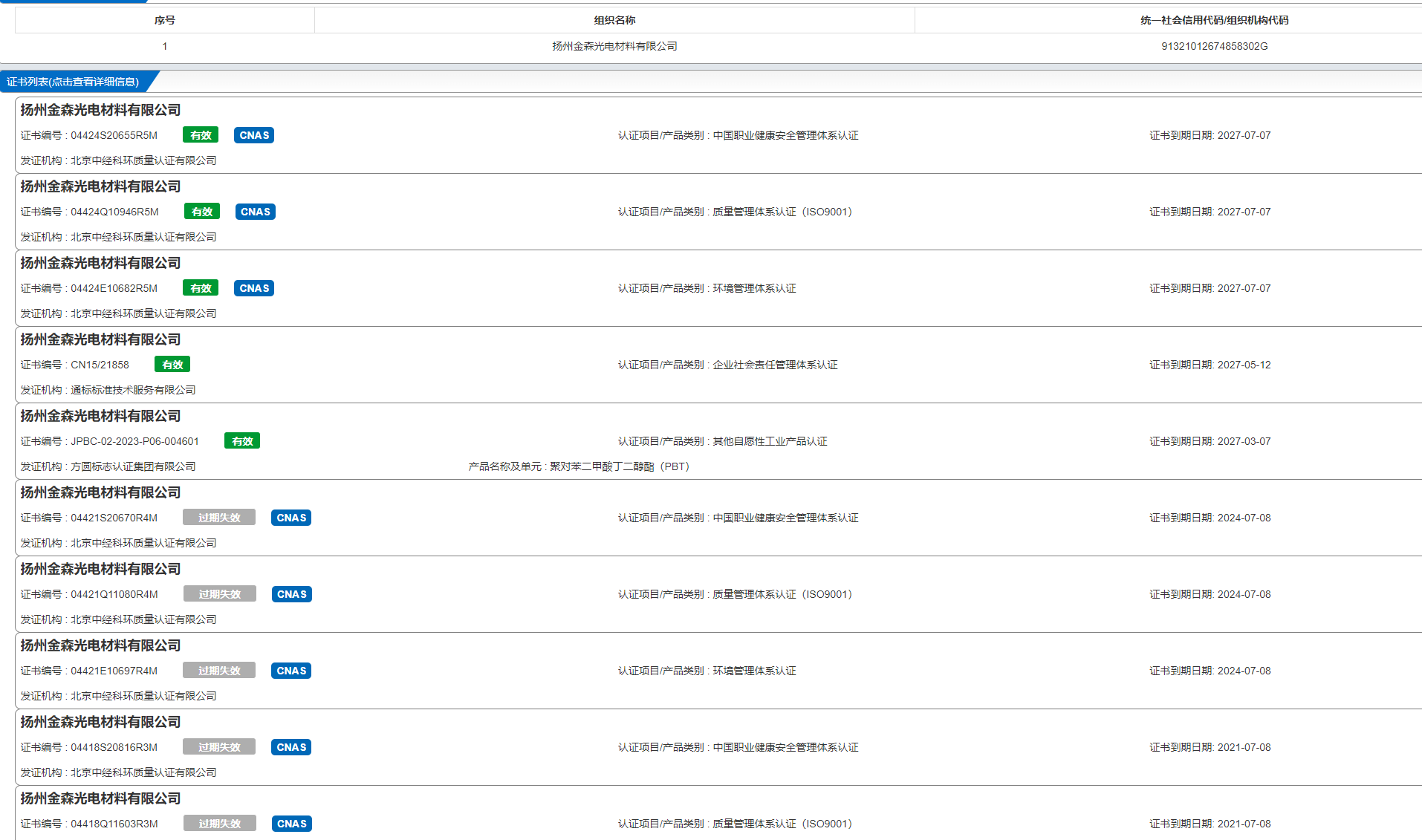The image size is (1422, 840).
Task: Open company title above certificate 04418Q11603R3M
Action: [100, 798]
